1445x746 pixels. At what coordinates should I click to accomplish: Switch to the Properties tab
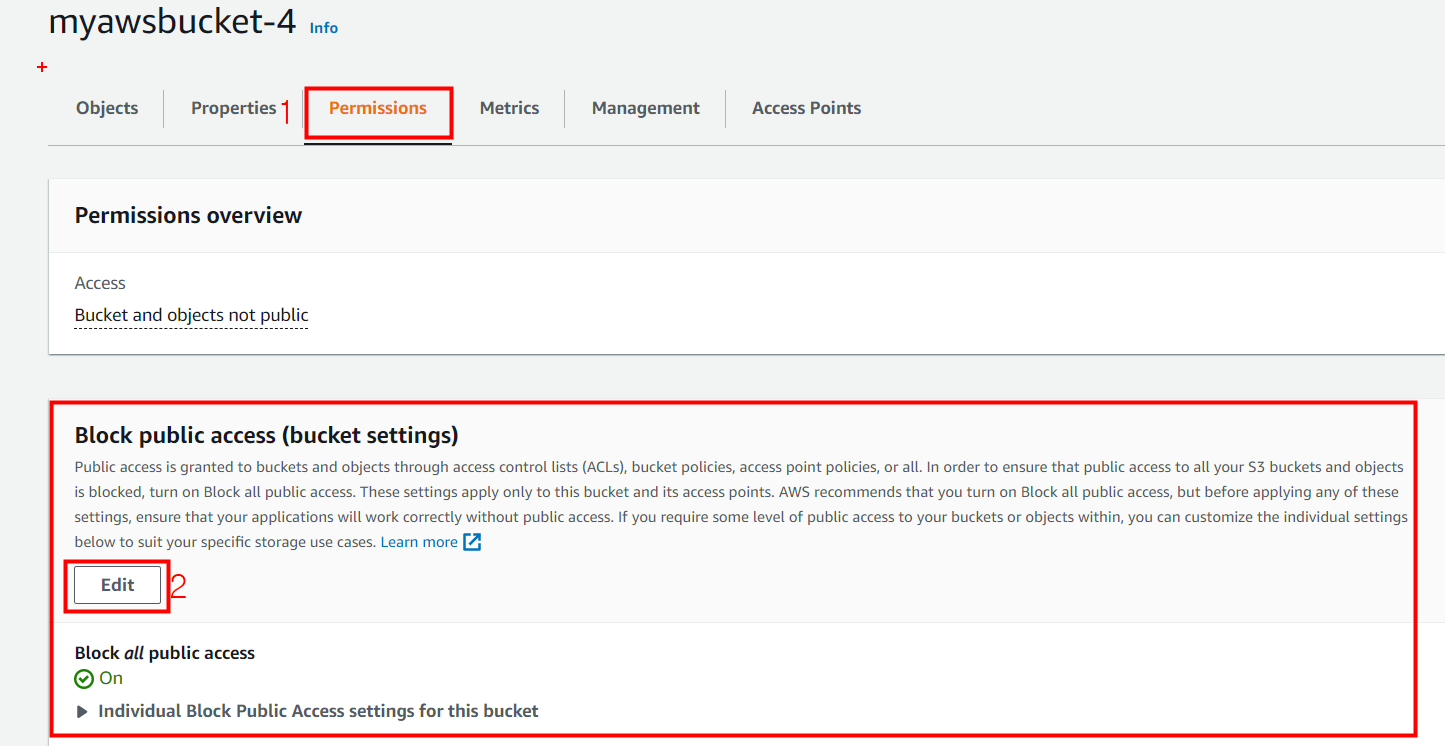tap(234, 108)
